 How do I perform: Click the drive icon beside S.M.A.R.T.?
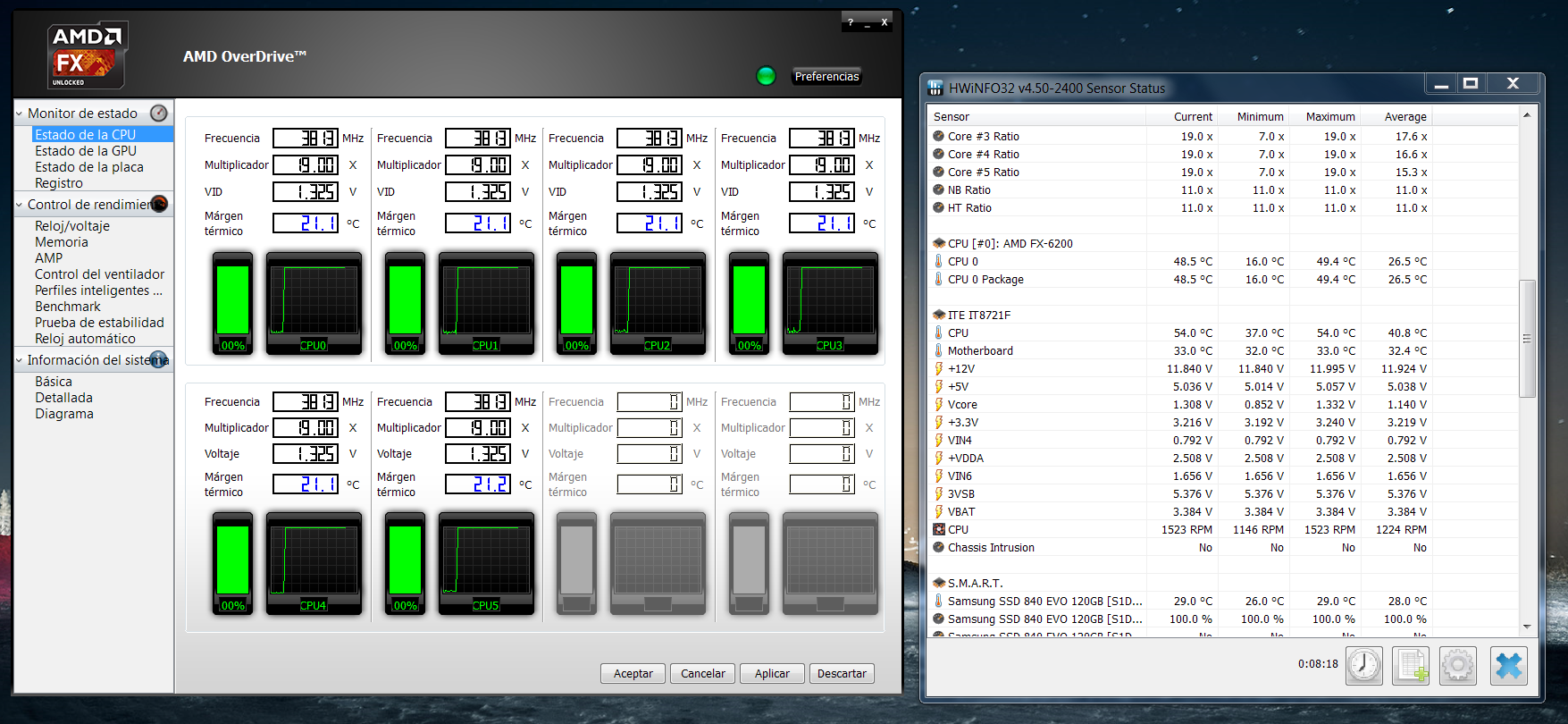(938, 583)
